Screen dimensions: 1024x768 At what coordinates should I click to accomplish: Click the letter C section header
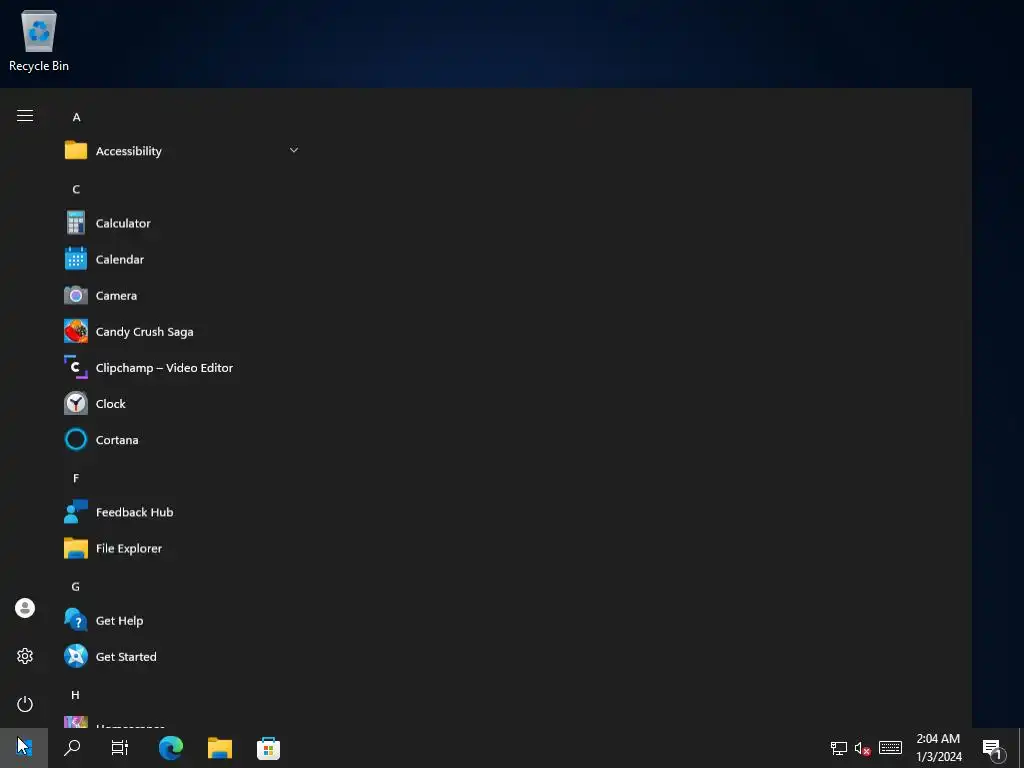[x=76, y=189]
